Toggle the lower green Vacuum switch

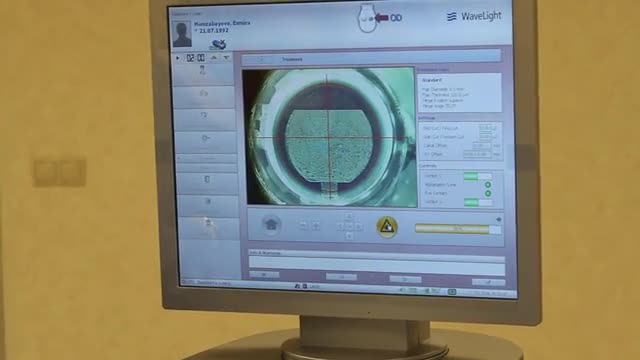(478, 202)
